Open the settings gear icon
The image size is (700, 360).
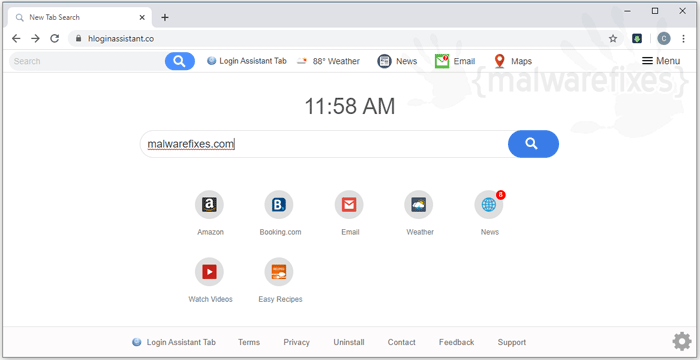682,342
